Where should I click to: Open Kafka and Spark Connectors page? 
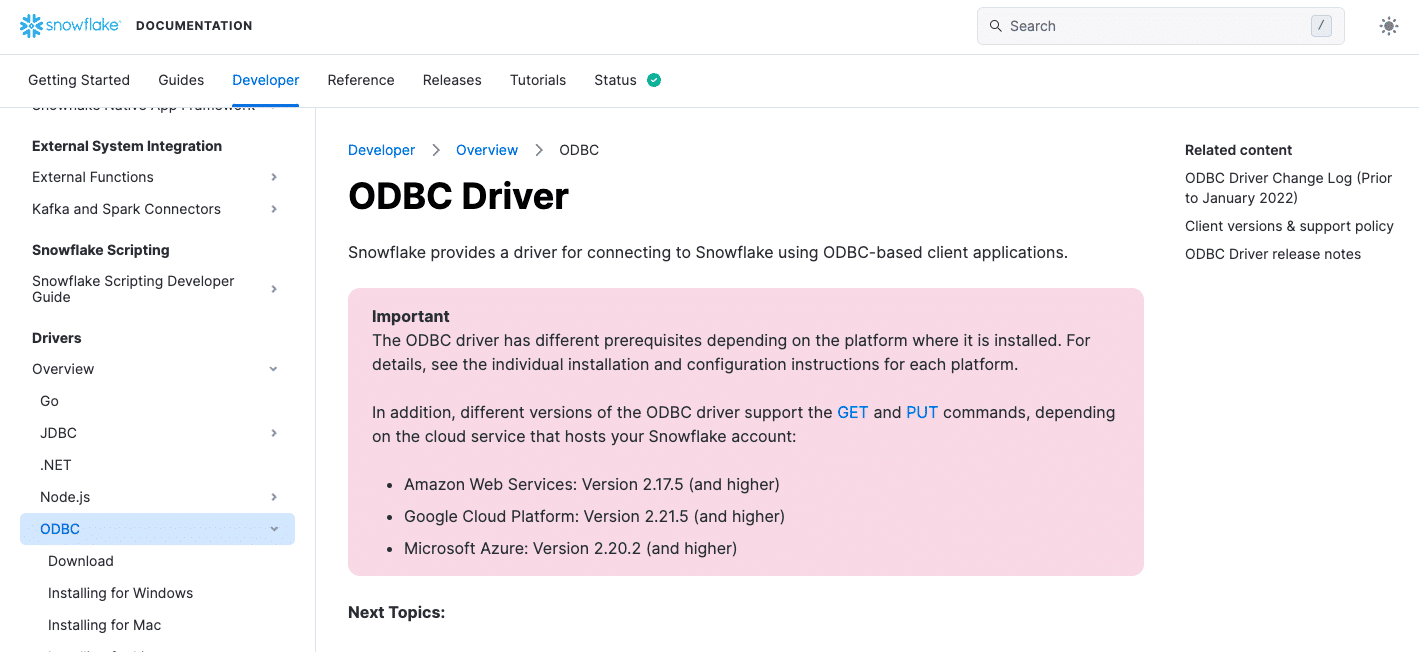[126, 209]
